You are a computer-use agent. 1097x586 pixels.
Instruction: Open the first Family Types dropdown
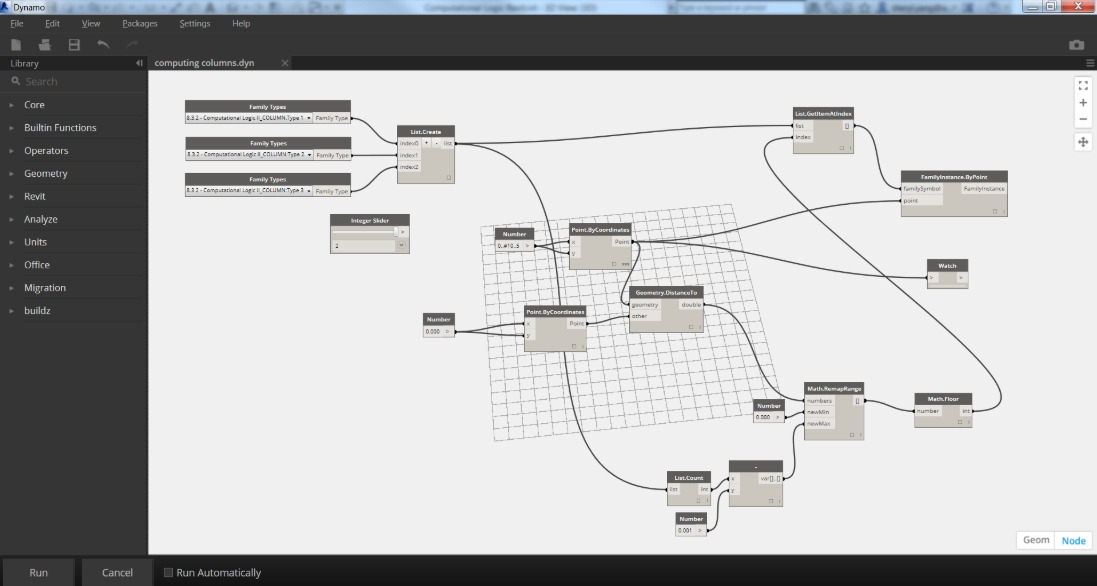pos(248,118)
